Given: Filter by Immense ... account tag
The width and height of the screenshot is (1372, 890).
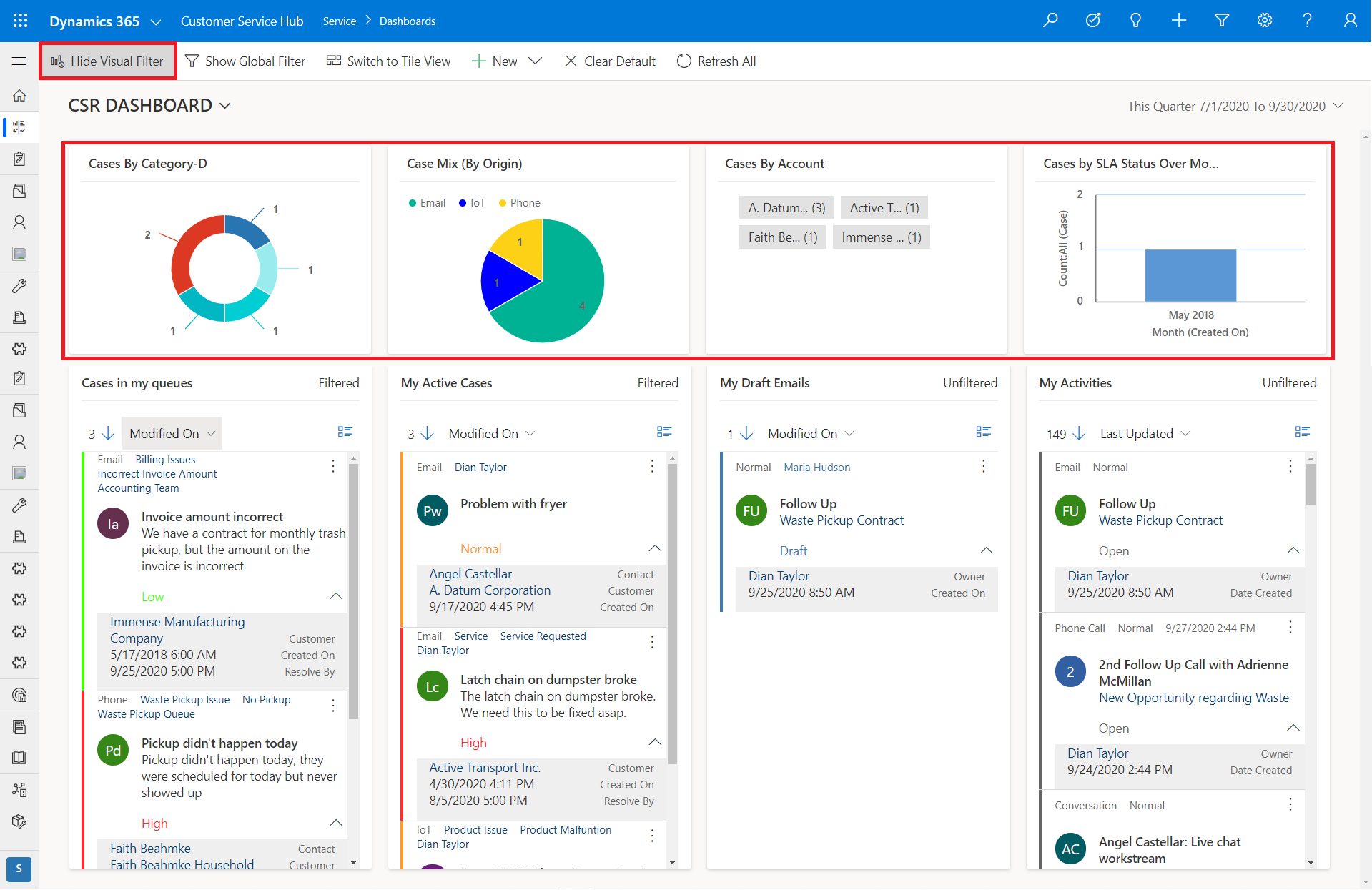Looking at the screenshot, I should 882,237.
